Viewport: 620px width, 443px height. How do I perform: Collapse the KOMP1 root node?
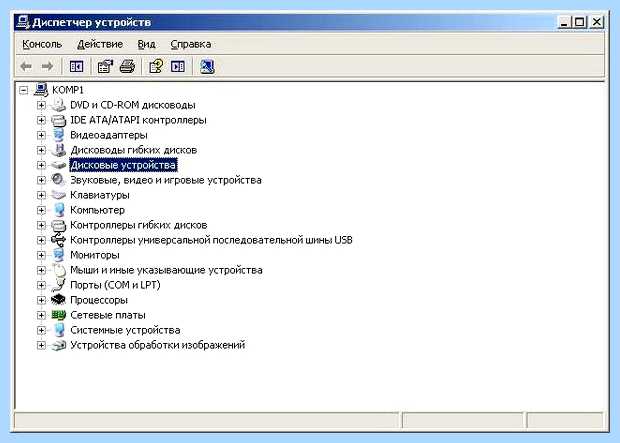[x=24, y=90]
